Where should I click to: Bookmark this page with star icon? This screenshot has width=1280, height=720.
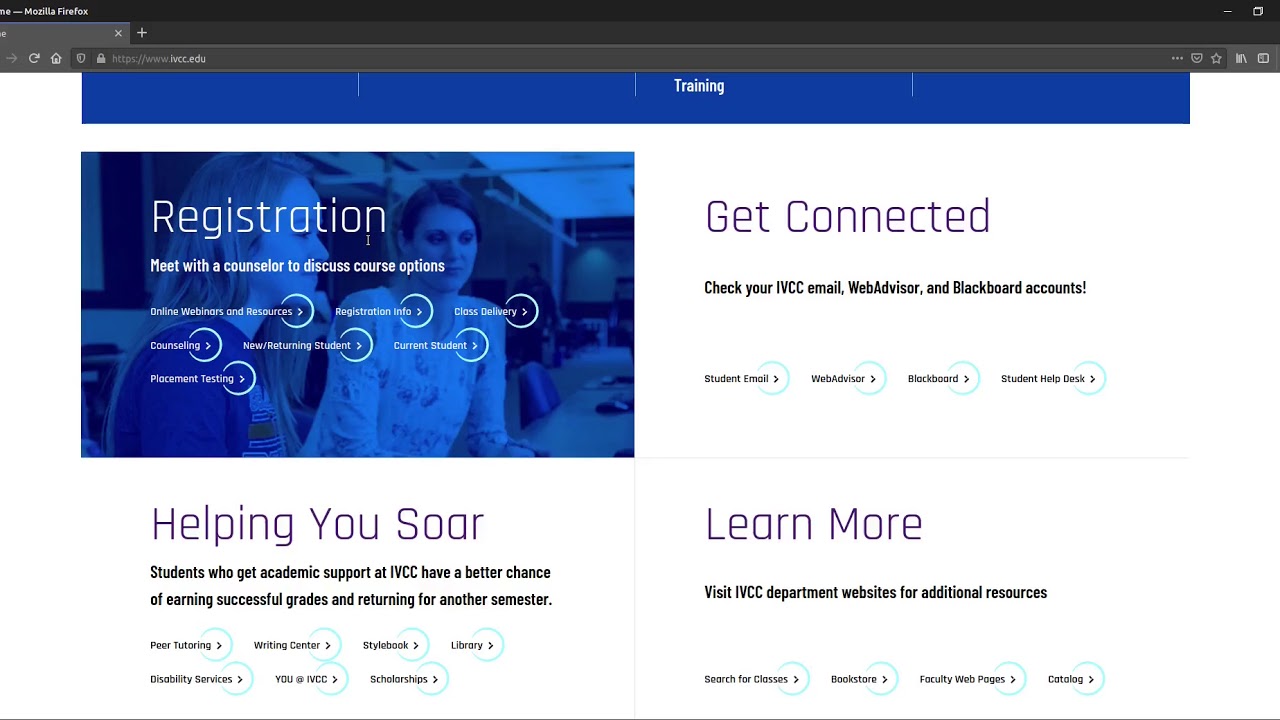1216,58
